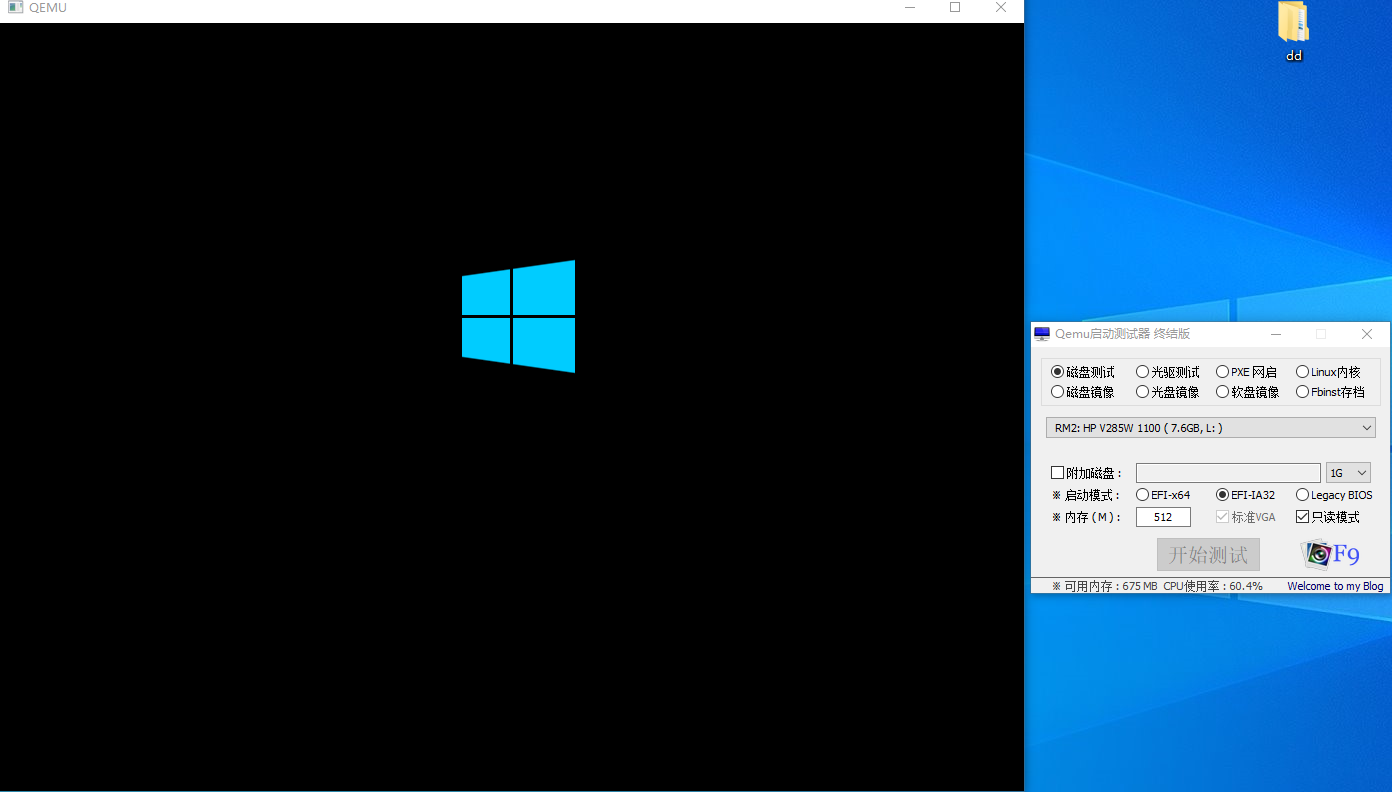Click the 内存 (M) field showing 512

[x=1163, y=517]
